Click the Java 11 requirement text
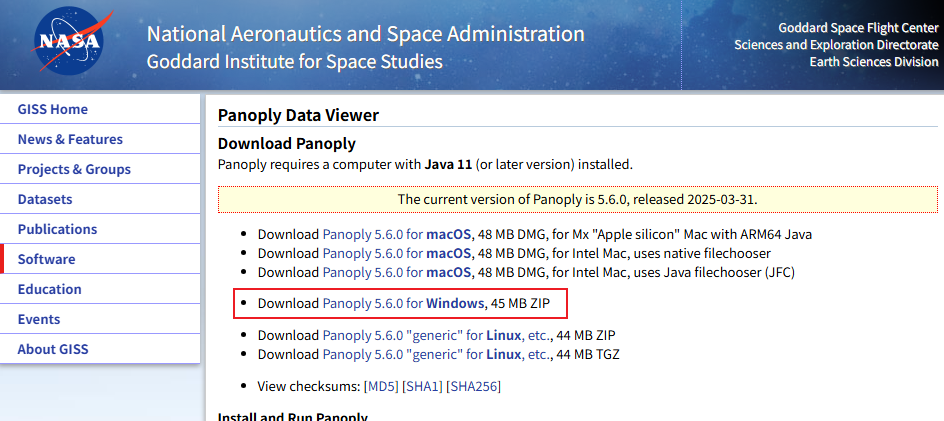This screenshot has height=421, width=944. pyautogui.click(x=448, y=164)
